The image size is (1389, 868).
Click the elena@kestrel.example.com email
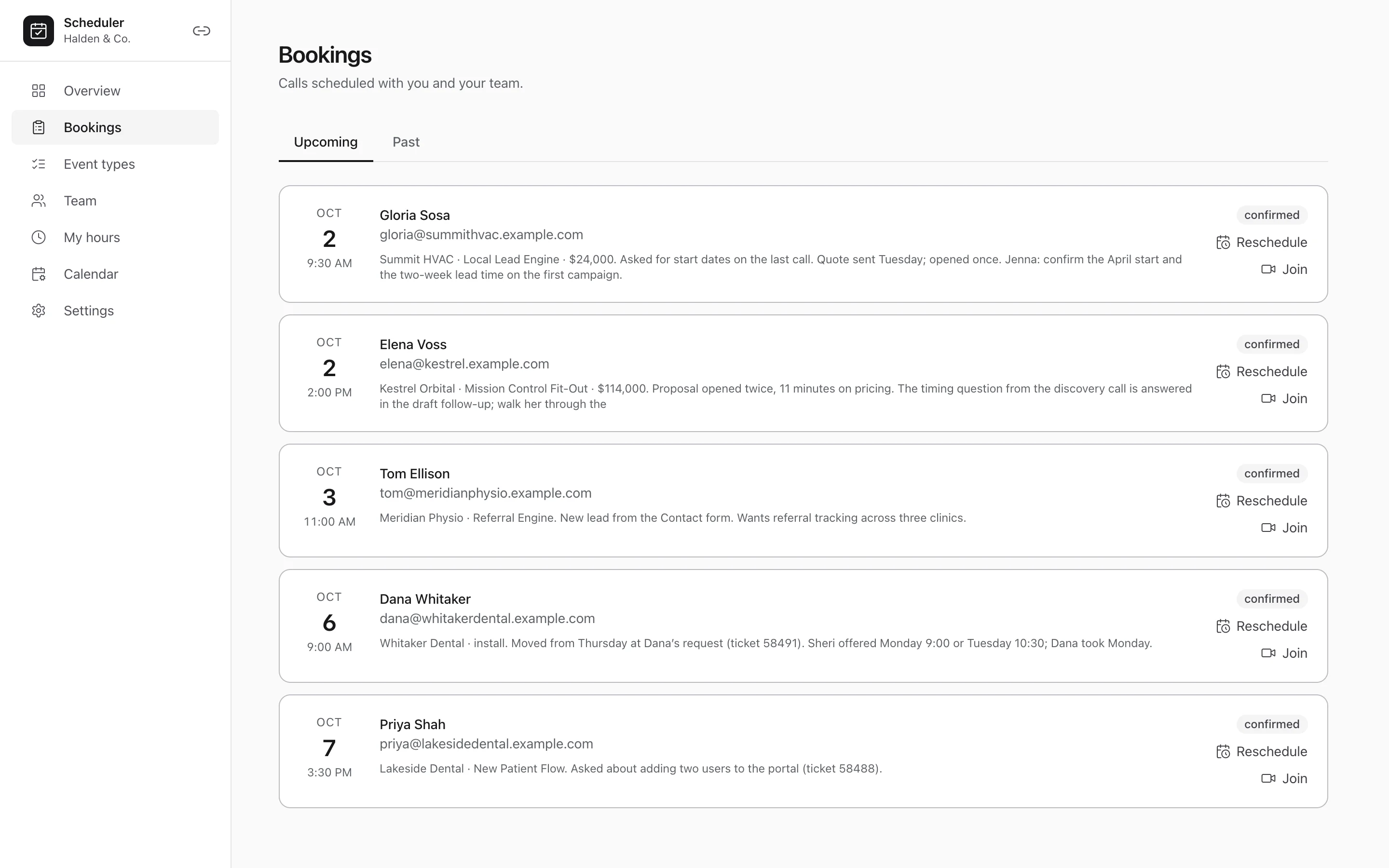pos(464,364)
